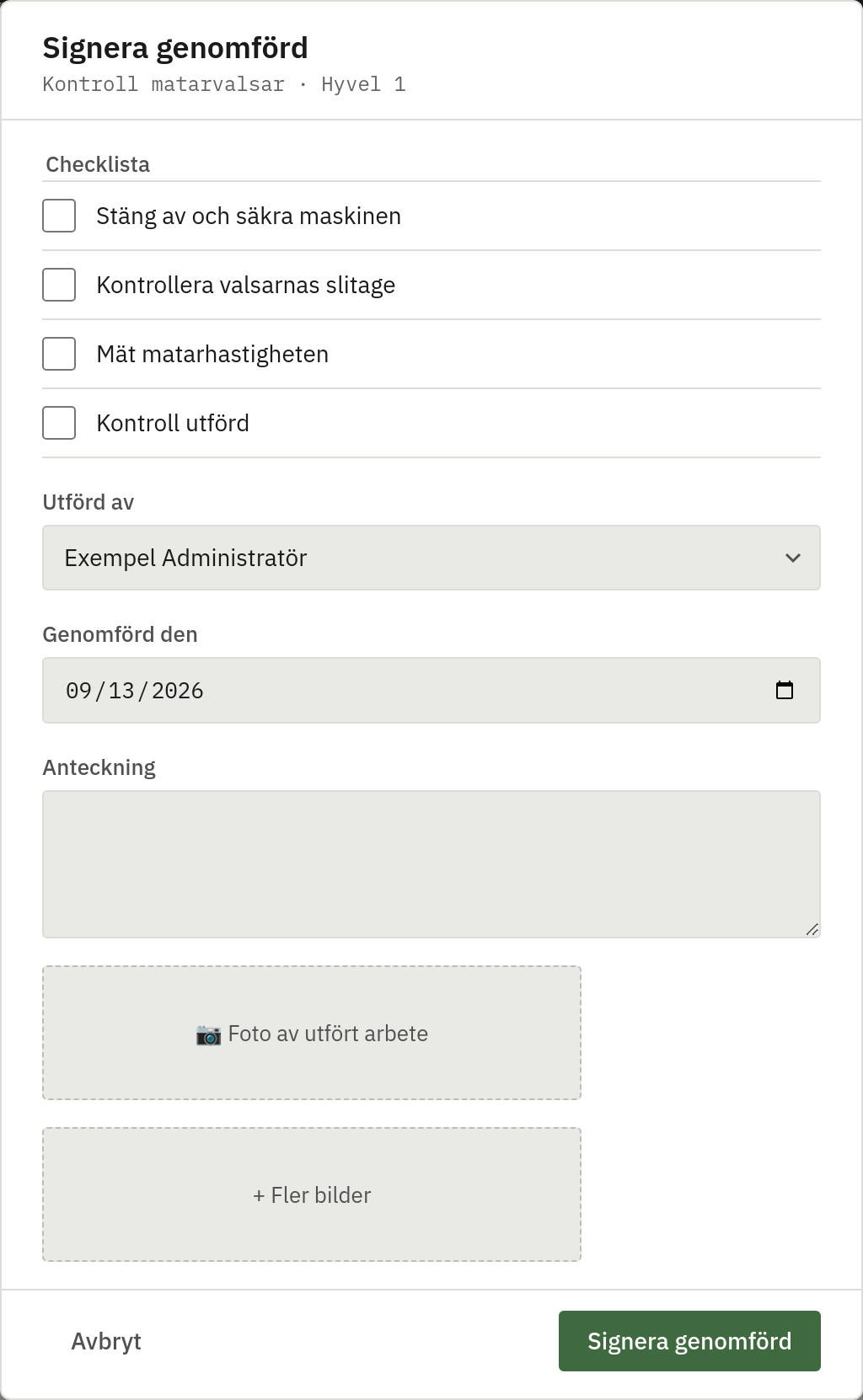The height and width of the screenshot is (1400, 863).
Task: Click the 'Mät matarhastigheten' label text
Action: click(x=212, y=354)
